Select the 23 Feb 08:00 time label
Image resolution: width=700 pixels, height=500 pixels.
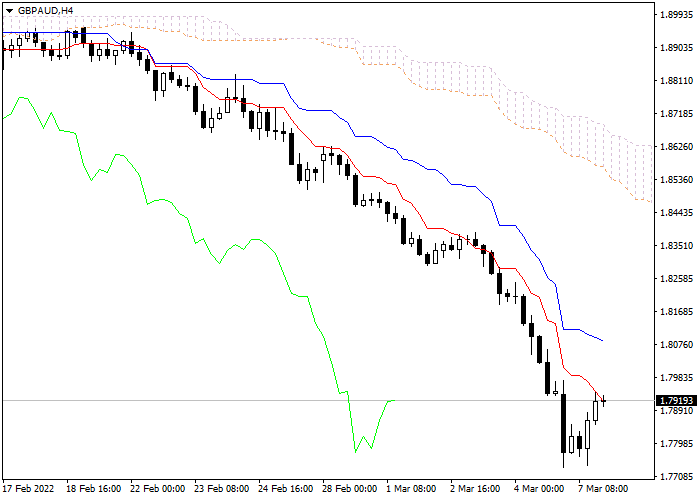[222, 489]
